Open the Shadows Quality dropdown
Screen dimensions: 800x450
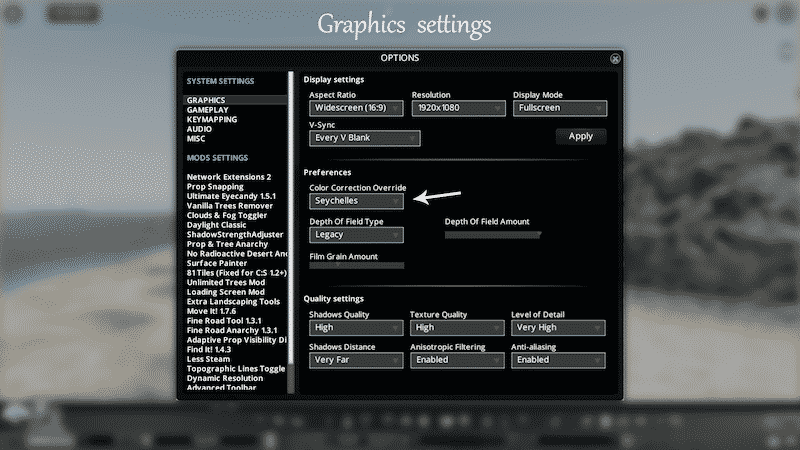coord(356,328)
